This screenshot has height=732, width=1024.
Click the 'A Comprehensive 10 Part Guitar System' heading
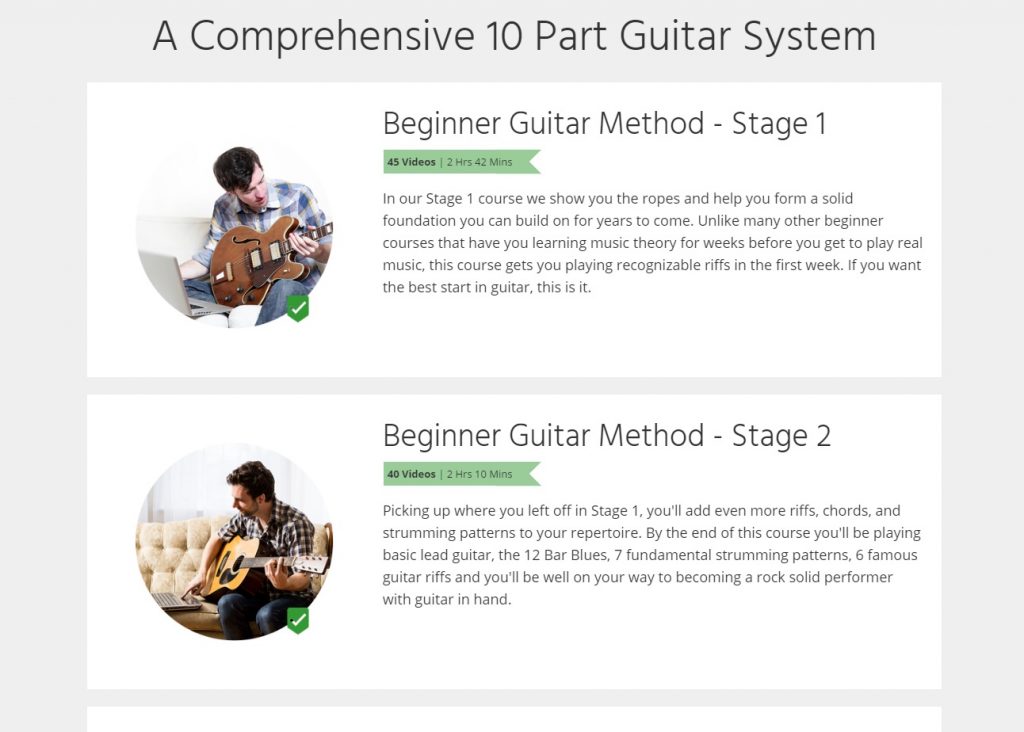[x=514, y=36]
